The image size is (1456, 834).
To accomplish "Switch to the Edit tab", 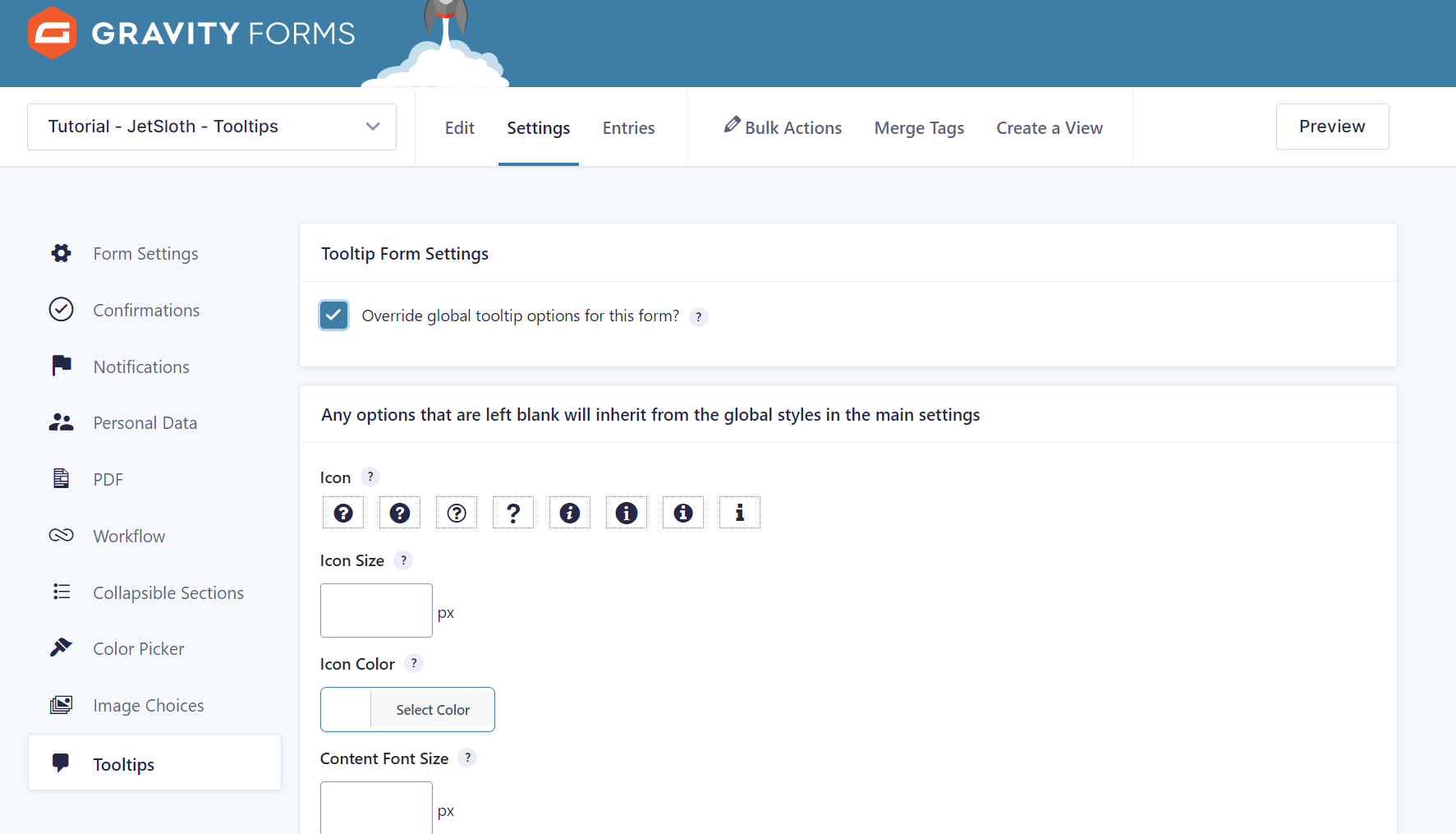I will click(459, 127).
